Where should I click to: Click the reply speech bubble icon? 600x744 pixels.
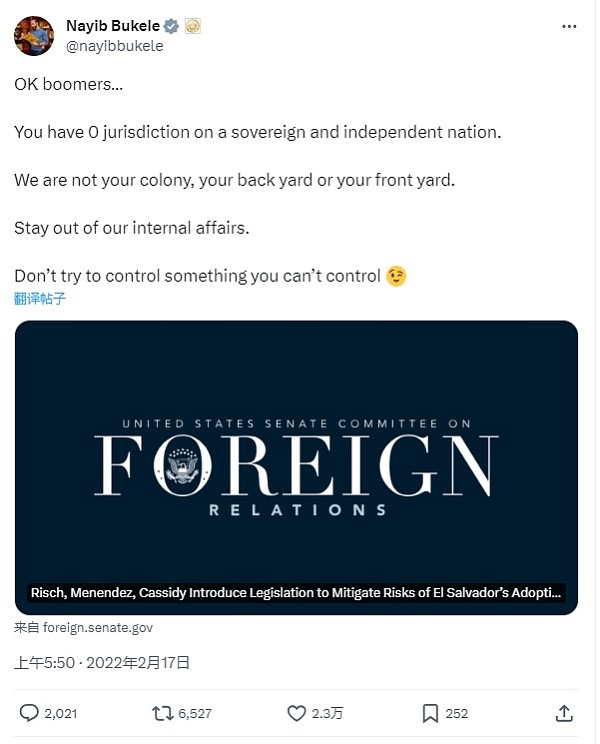coord(29,713)
